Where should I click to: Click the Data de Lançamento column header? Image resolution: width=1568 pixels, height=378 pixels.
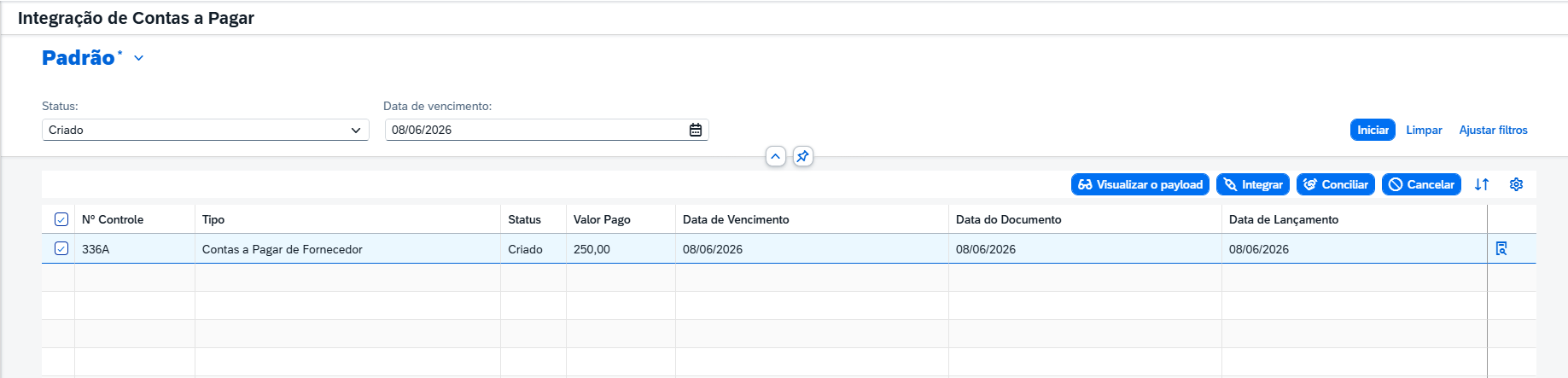(x=1355, y=219)
